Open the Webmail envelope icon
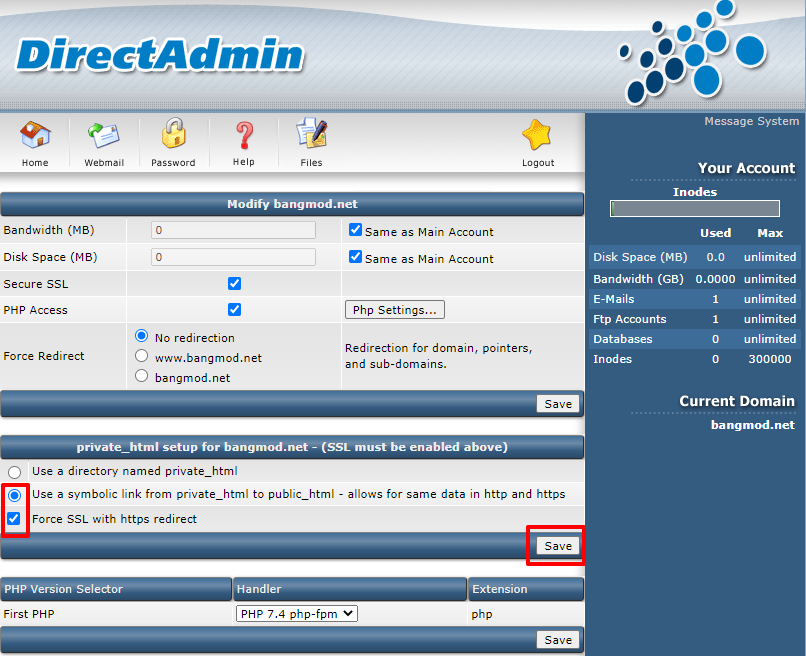 click(x=104, y=135)
